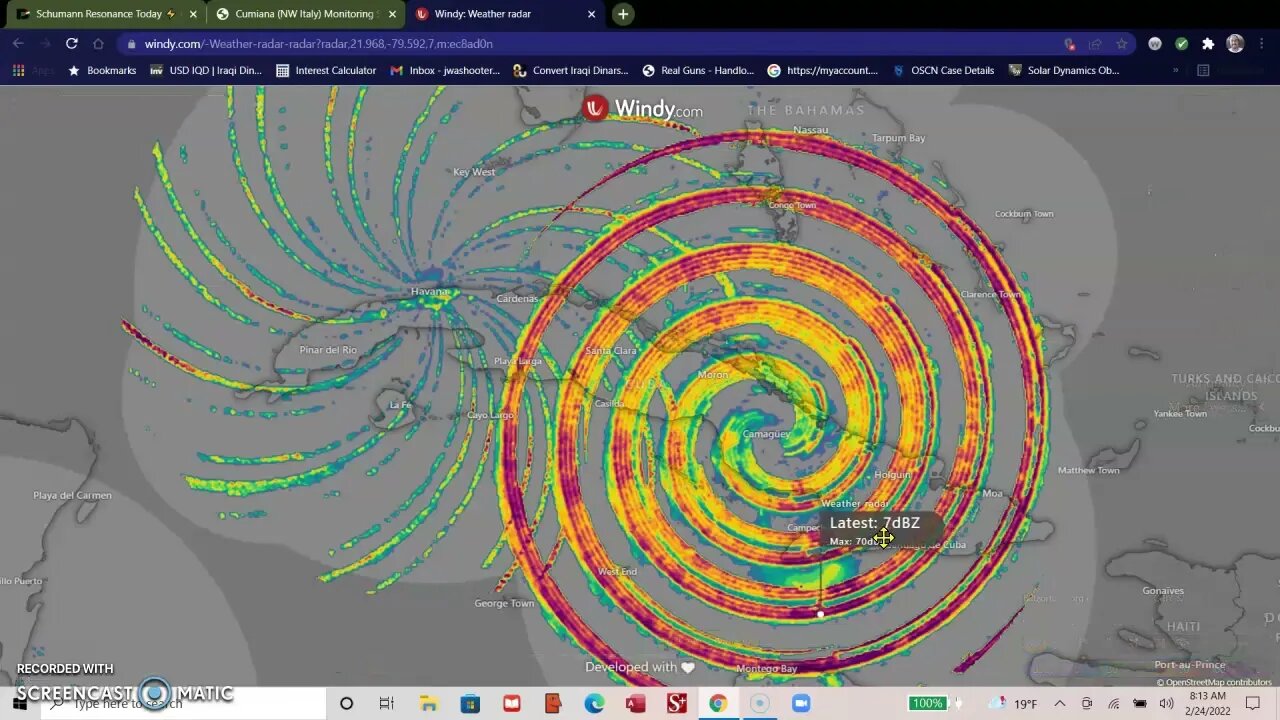This screenshot has width=1280, height=720.
Task: Open the Extensions puzzle icon
Action: (1208, 44)
